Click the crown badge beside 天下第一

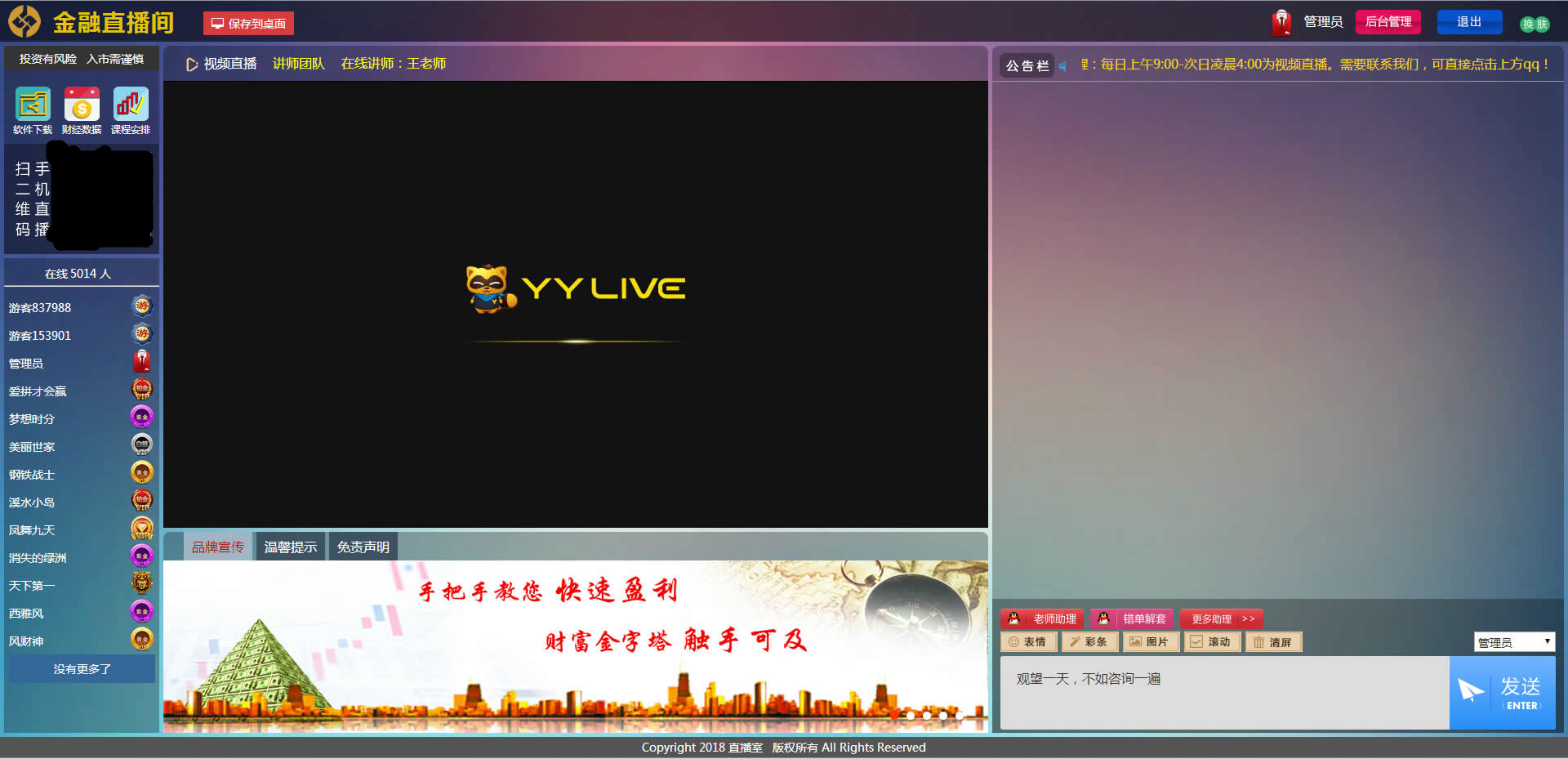(x=142, y=583)
